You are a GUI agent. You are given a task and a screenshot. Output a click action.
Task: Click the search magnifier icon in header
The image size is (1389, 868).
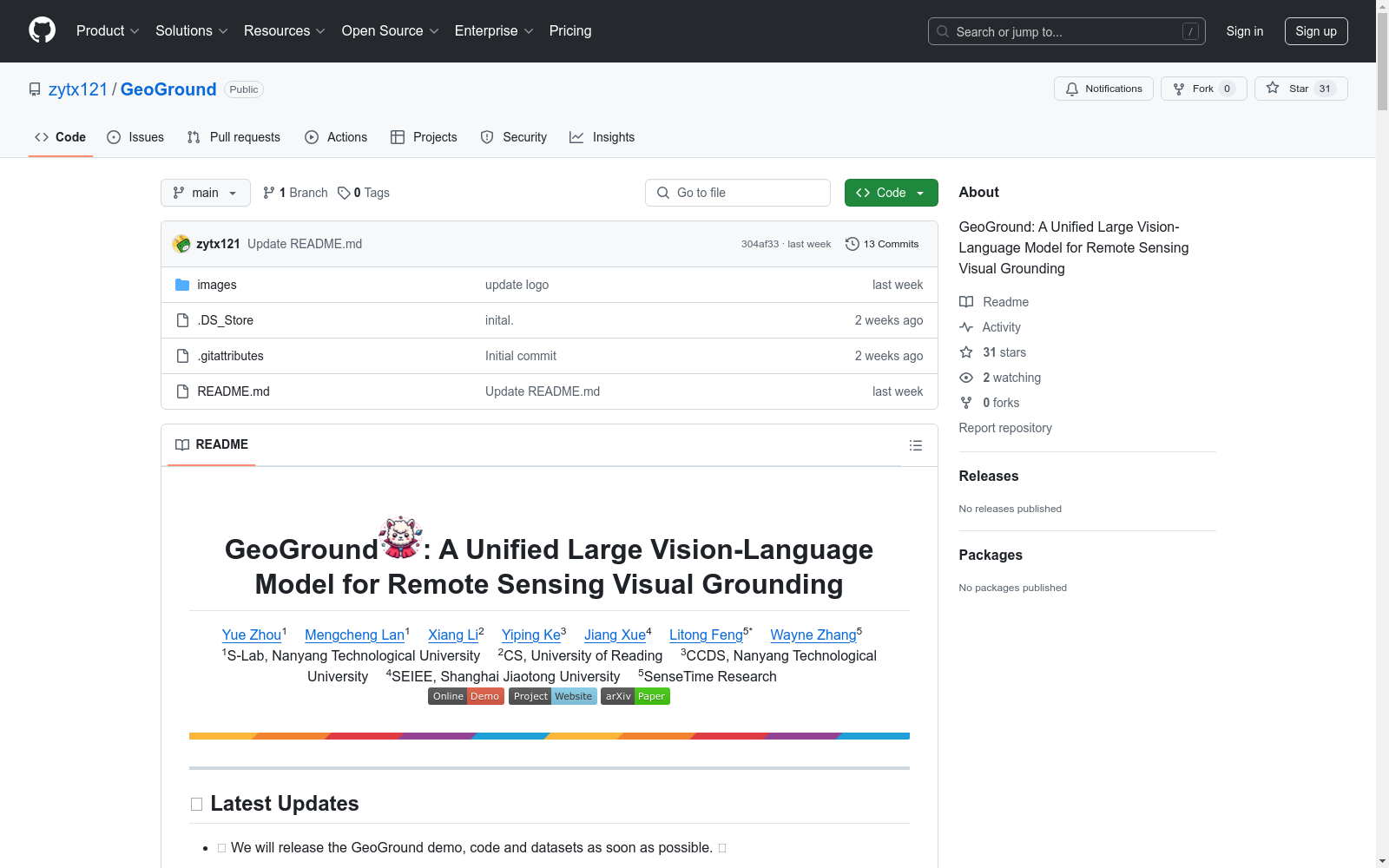(x=943, y=31)
